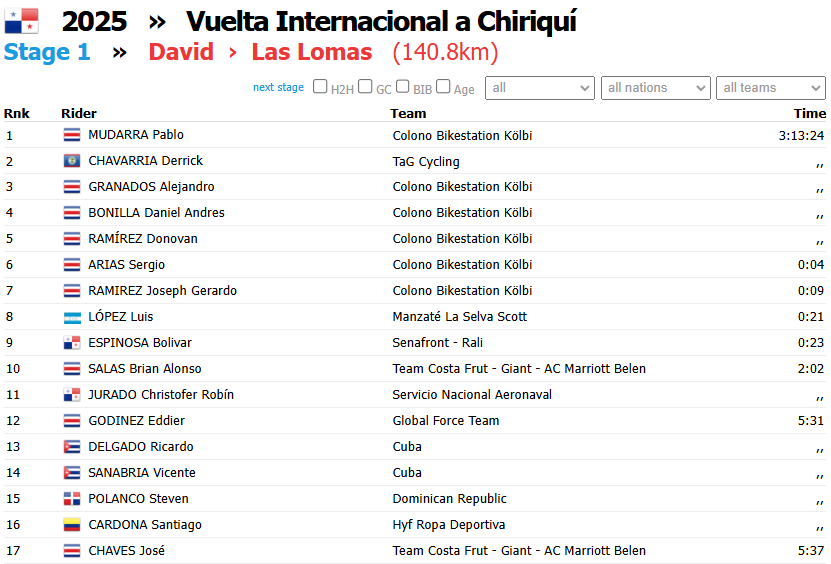Viewport: 831px width, 564px height.
Task: Open rider JURADO Christofer Robín
Action: (161, 394)
